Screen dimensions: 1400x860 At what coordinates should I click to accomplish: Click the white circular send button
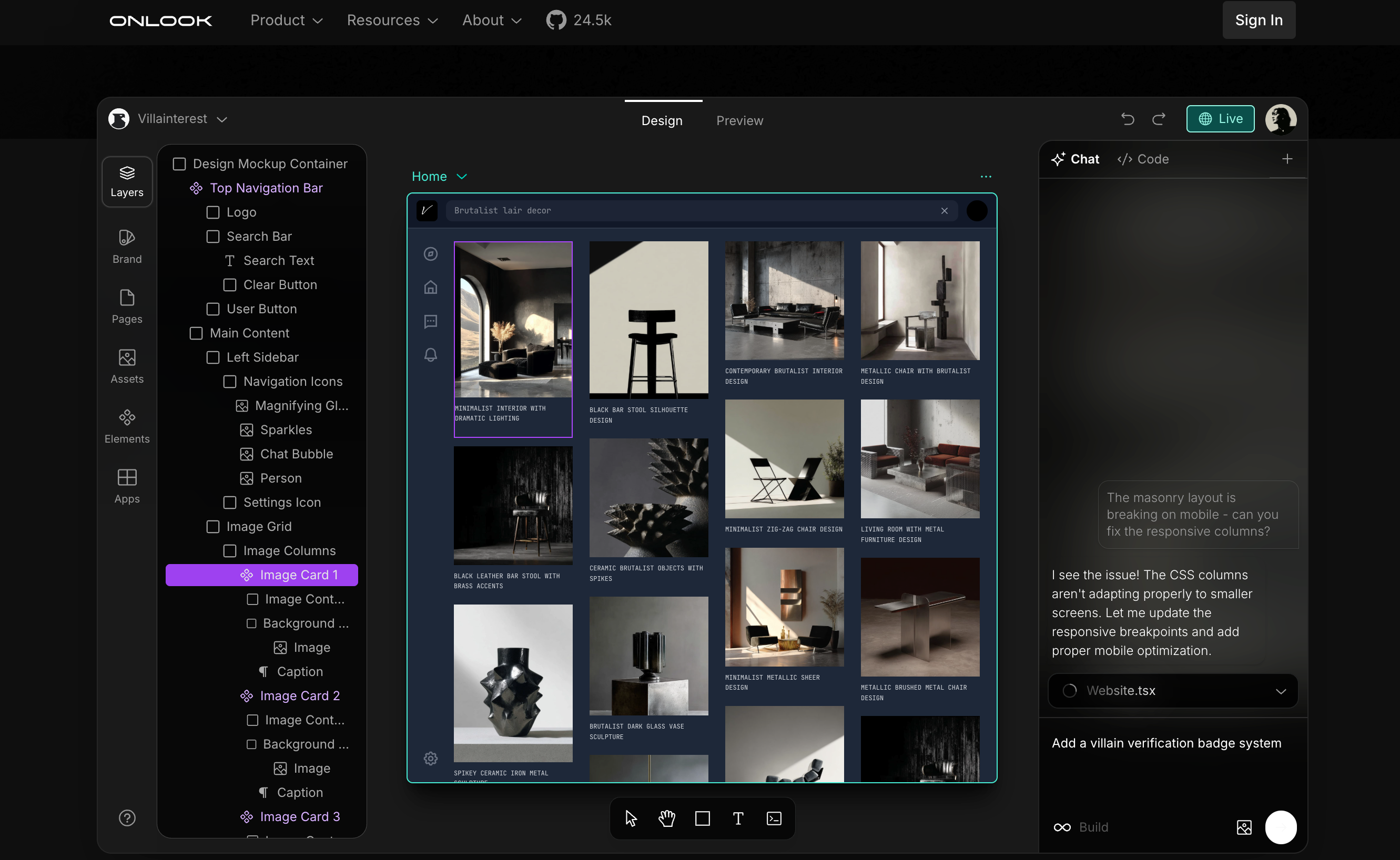point(1281,827)
